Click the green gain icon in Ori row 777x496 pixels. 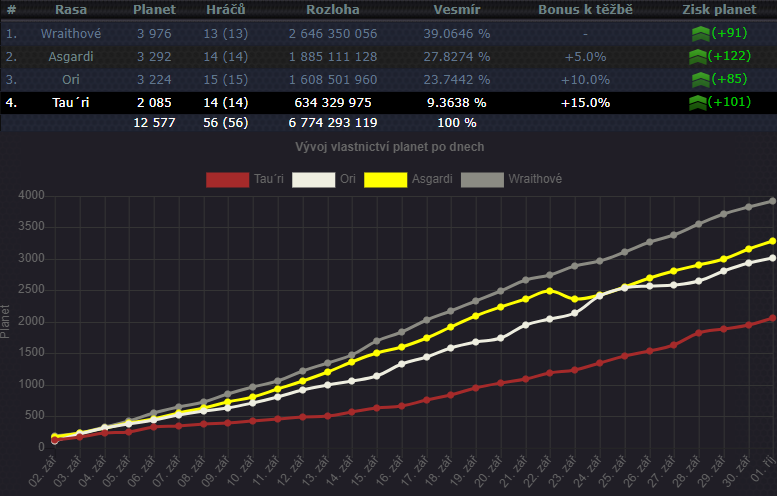click(x=699, y=79)
